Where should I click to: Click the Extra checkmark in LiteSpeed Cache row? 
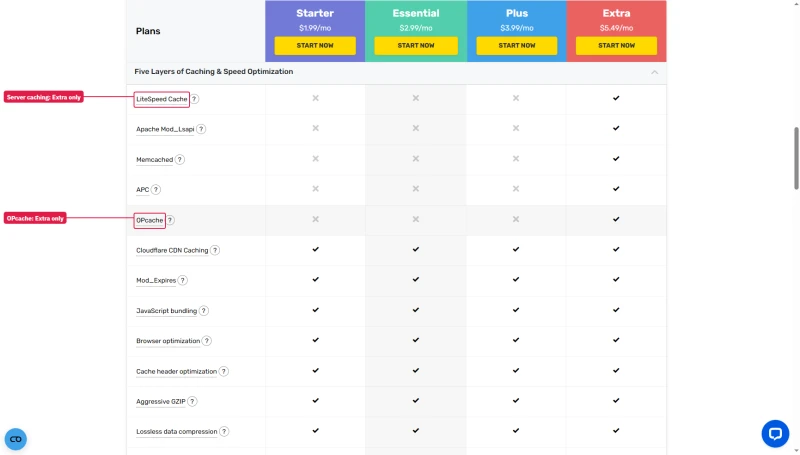pyautogui.click(x=616, y=98)
